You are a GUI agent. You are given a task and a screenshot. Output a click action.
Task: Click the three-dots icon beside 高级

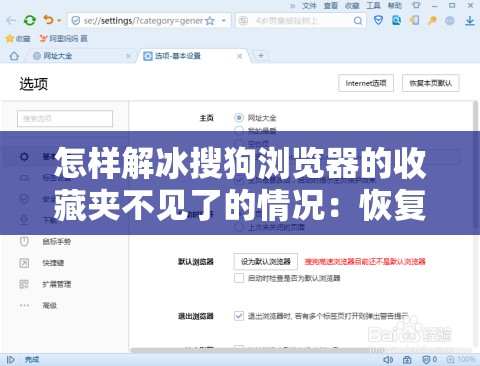click(24, 305)
